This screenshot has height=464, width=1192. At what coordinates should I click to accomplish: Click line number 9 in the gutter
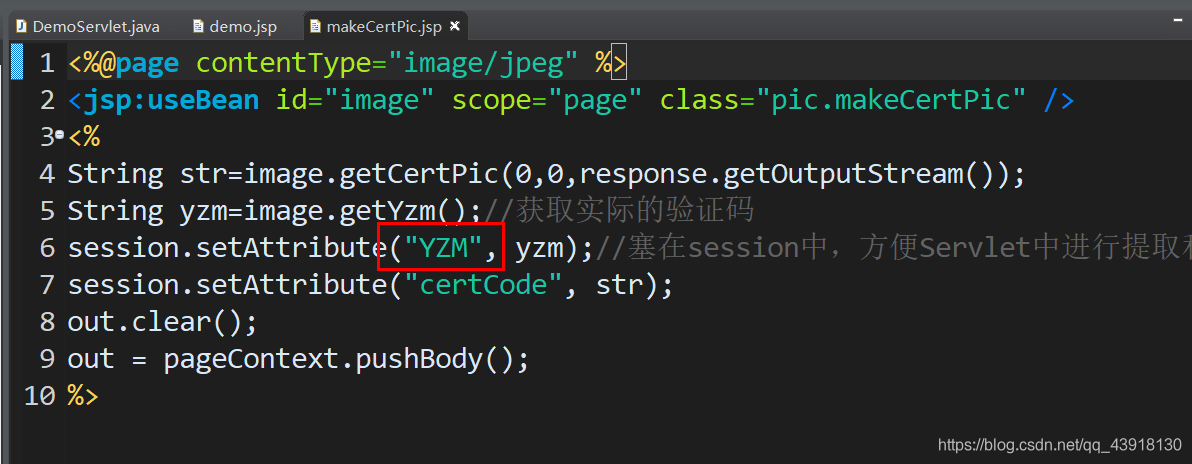47,359
